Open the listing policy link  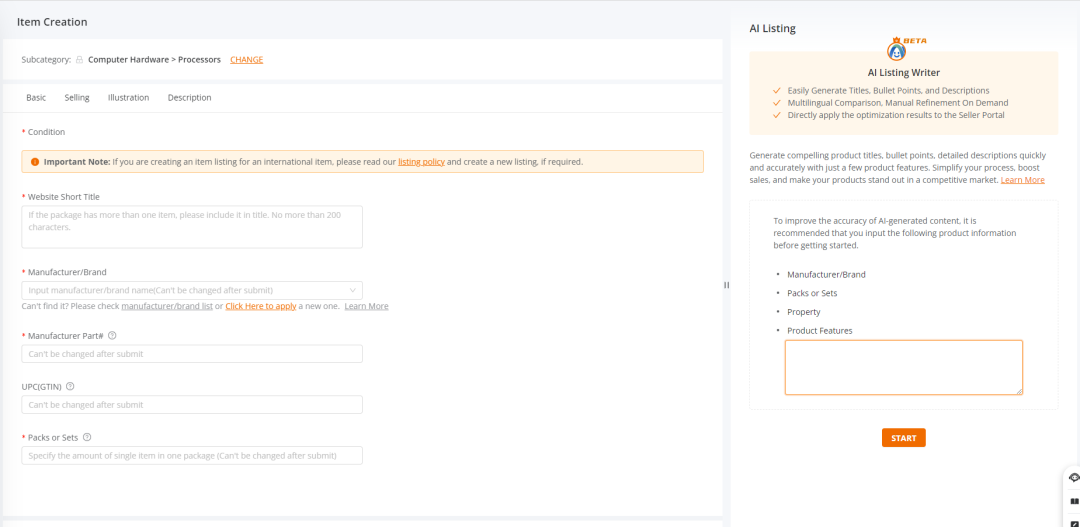421,162
